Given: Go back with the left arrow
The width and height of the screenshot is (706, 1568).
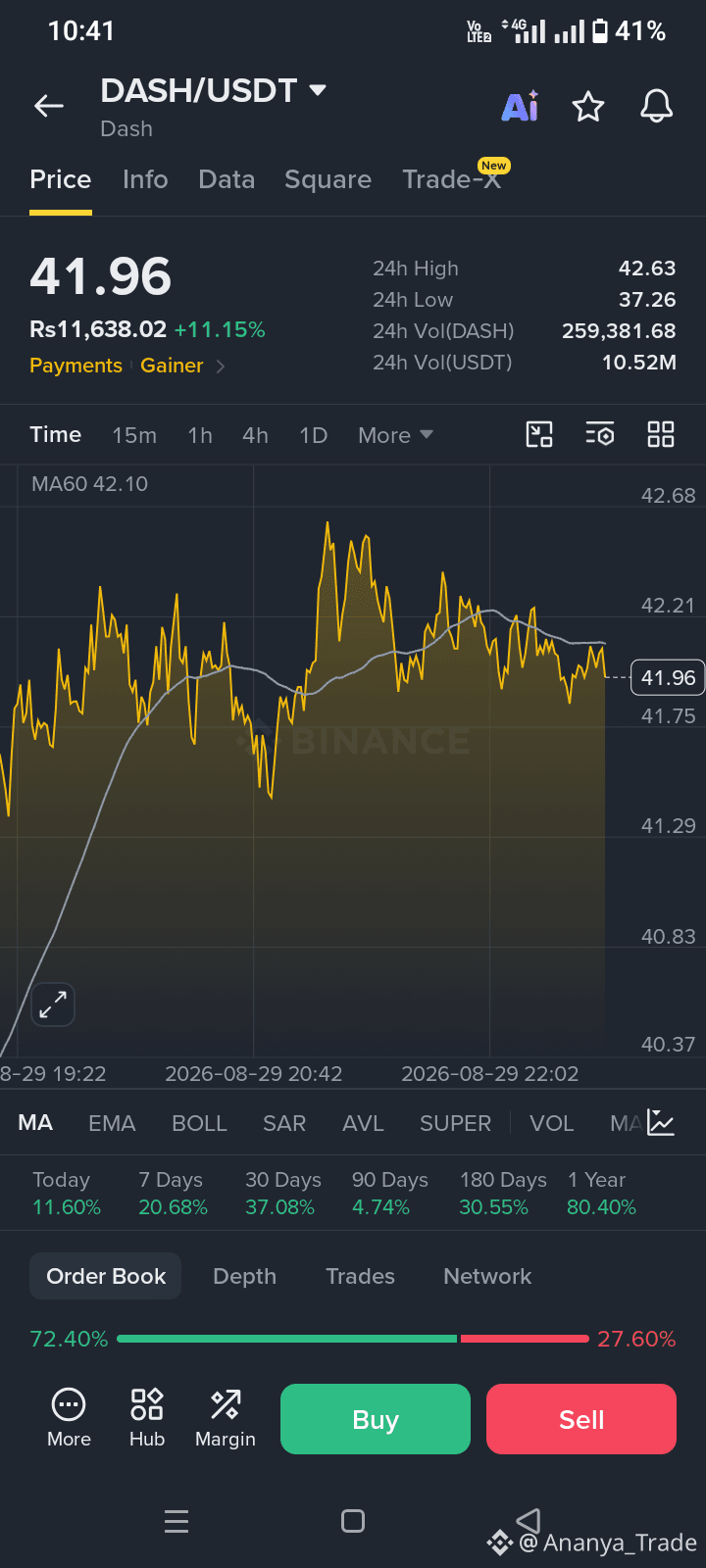Looking at the screenshot, I should coord(49,106).
